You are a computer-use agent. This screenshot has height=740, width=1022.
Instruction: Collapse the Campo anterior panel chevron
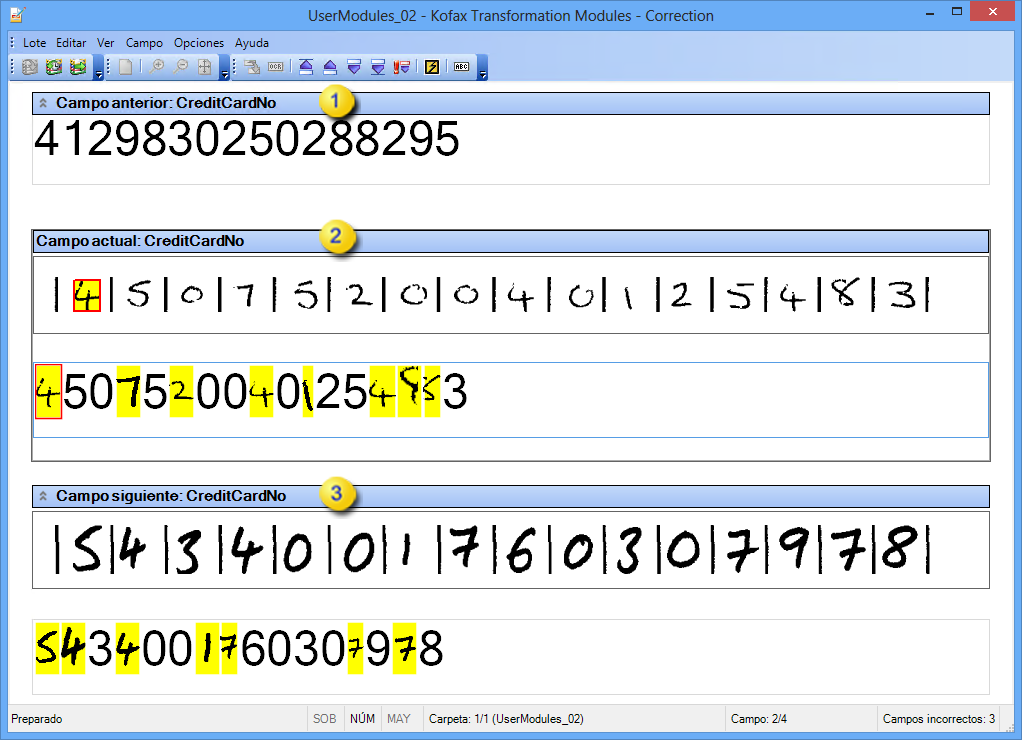tap(42, 103)
